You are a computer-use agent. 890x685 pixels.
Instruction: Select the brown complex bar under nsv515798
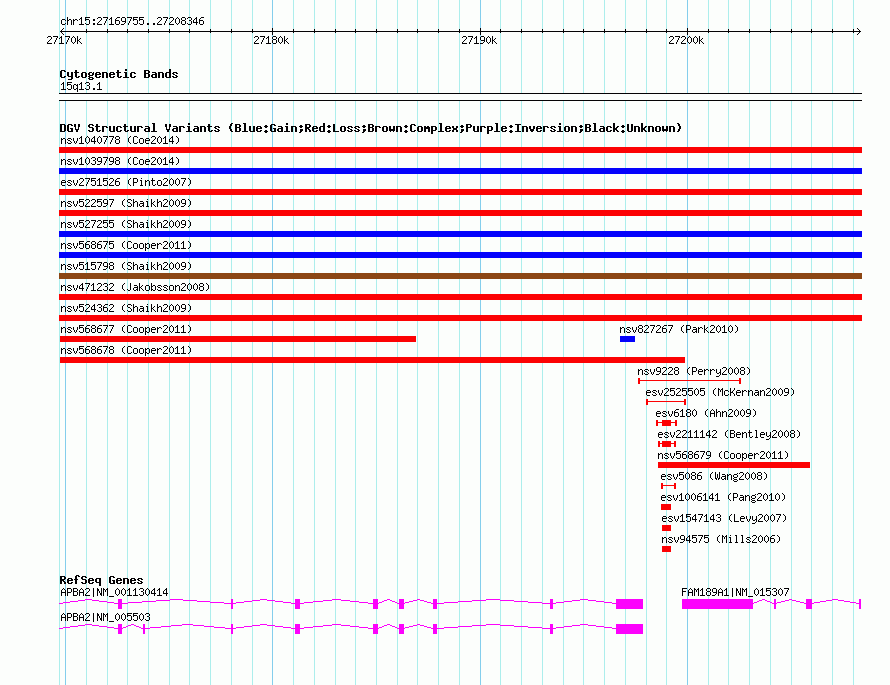[x=460, y=276]
